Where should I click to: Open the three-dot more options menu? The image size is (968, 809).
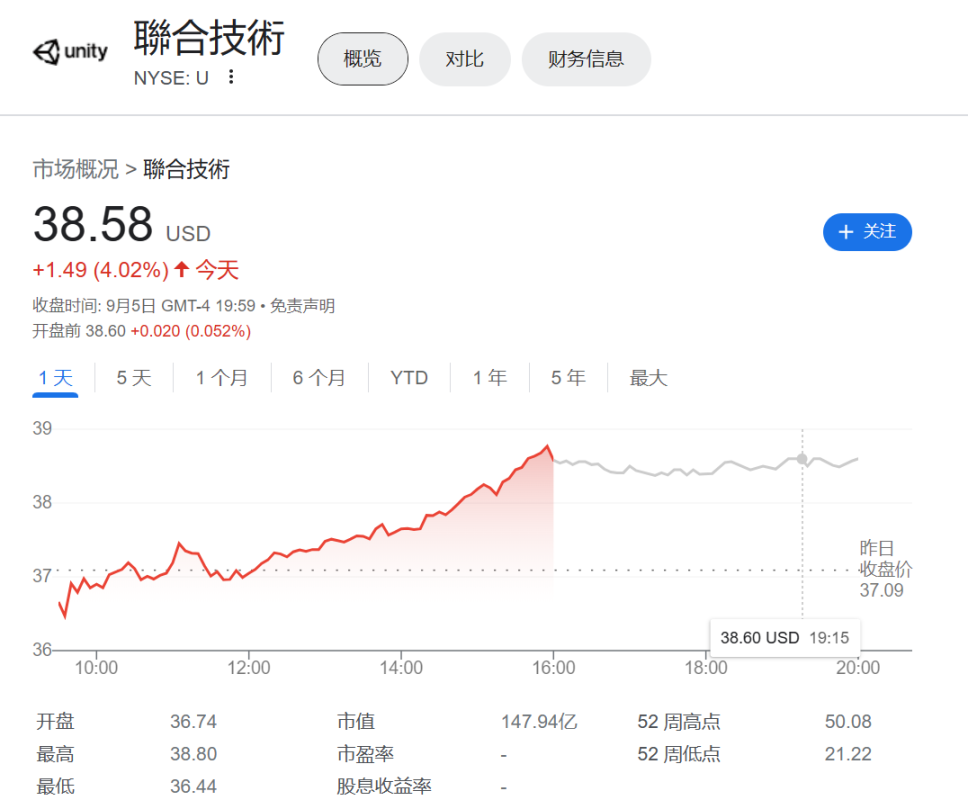(231, 77)
